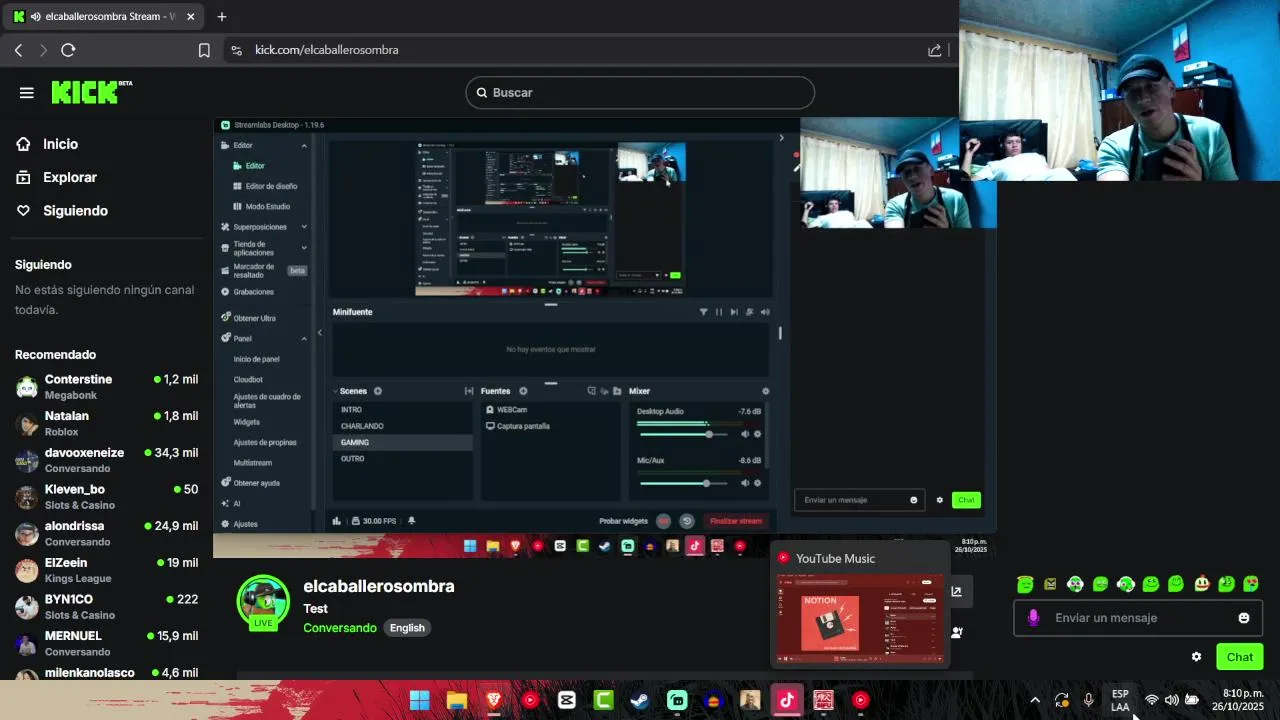Open Streamlabs from the taskbar

pos(677,700)
